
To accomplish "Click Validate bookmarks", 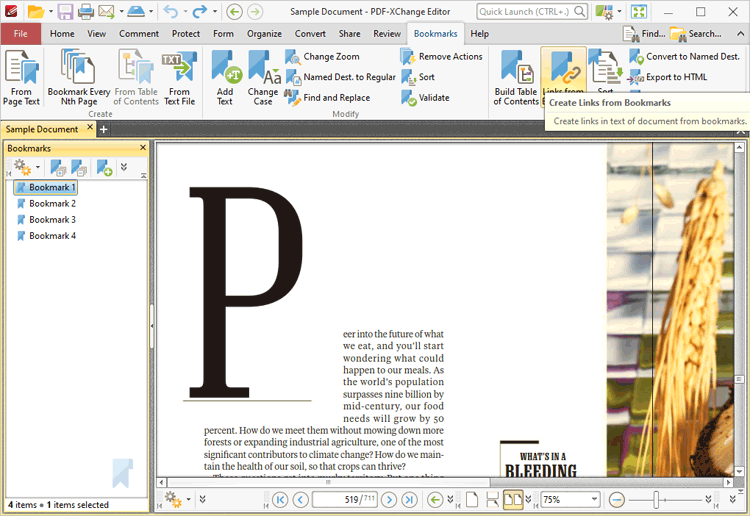I will pyautogui.click(x=425, y=98).
